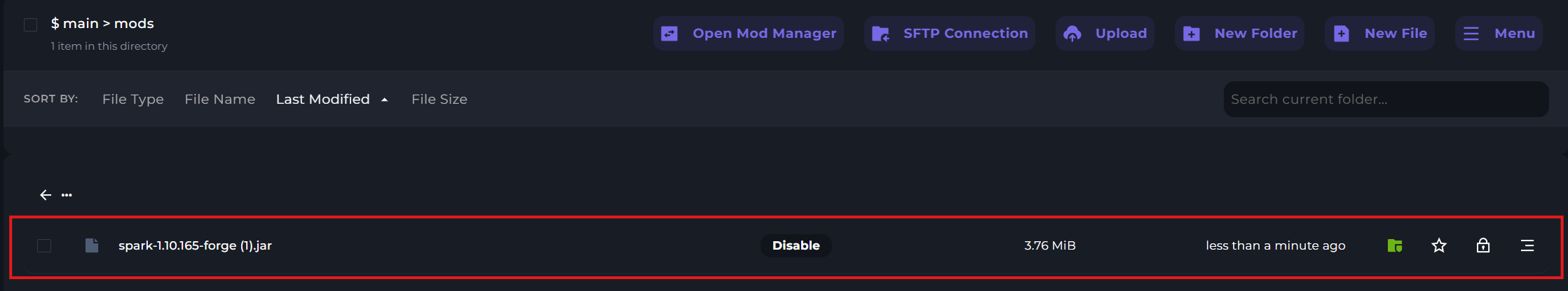Go back using the left arrow

tap(46, 195)
